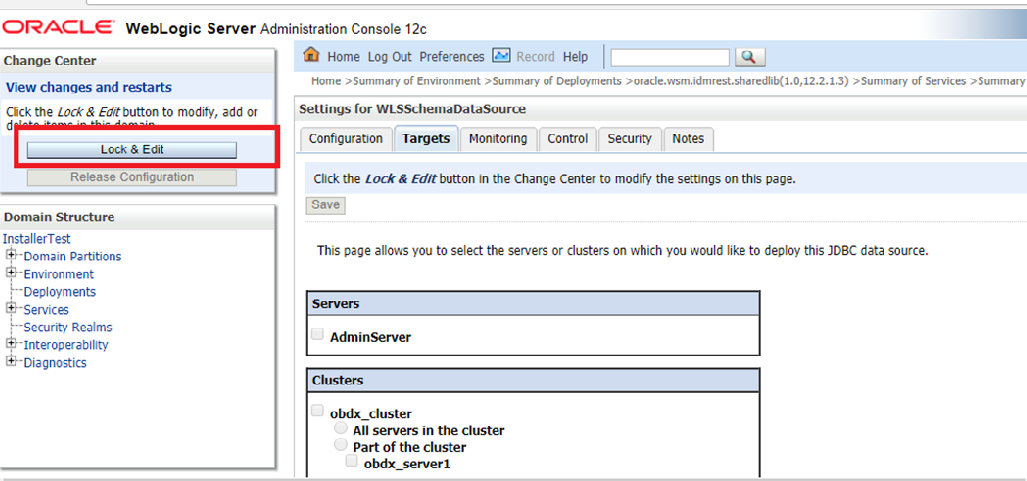
Task: Click the Home toolbar link
Action: [x=343, y=57]
